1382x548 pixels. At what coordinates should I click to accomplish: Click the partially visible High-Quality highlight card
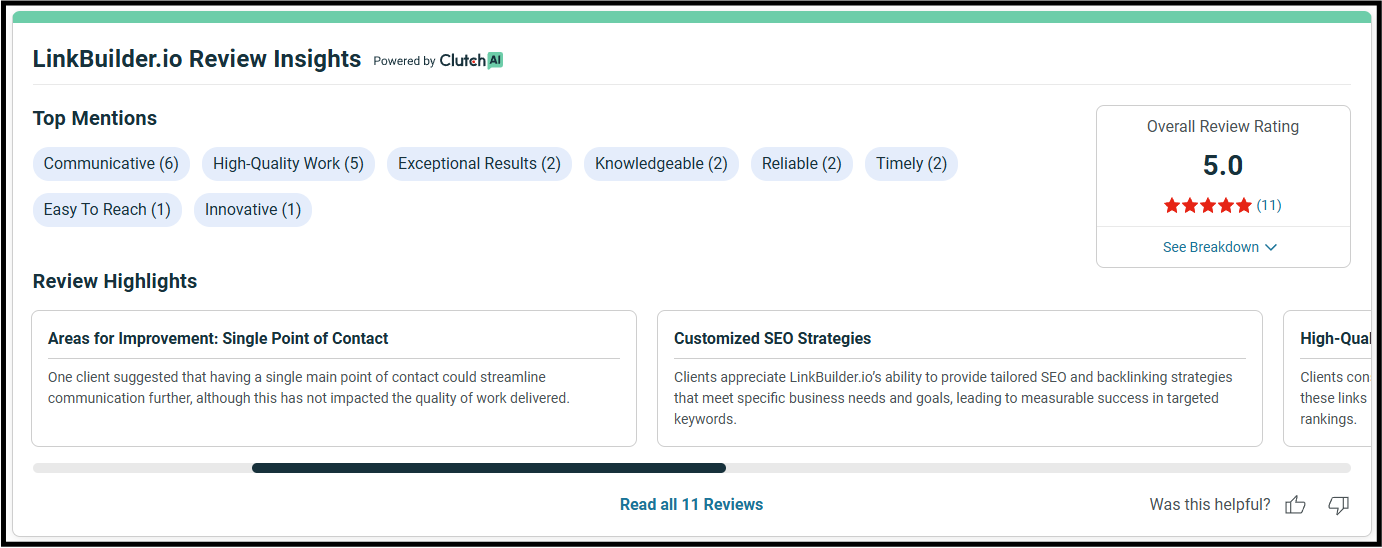click(1327, 378)
